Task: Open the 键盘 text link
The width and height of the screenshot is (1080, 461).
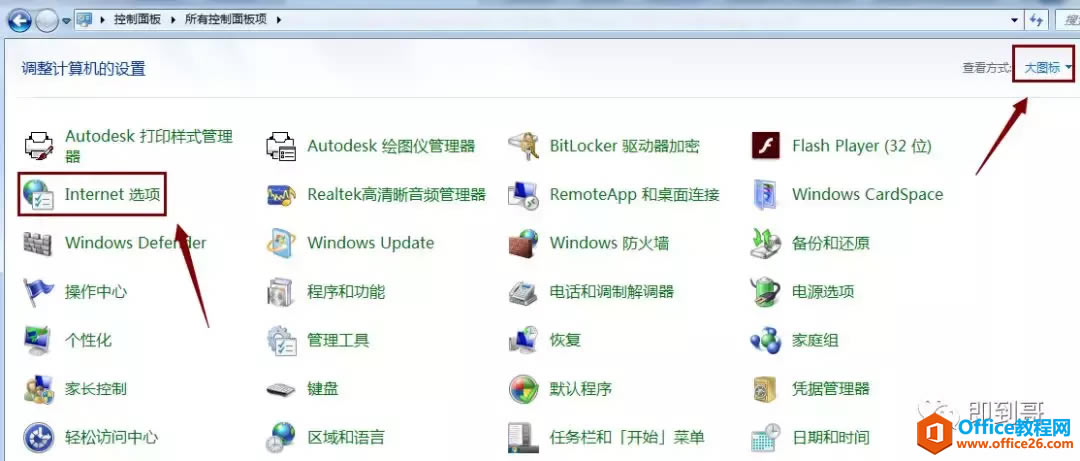Action: pyautogui.click(x=322, y=389)
